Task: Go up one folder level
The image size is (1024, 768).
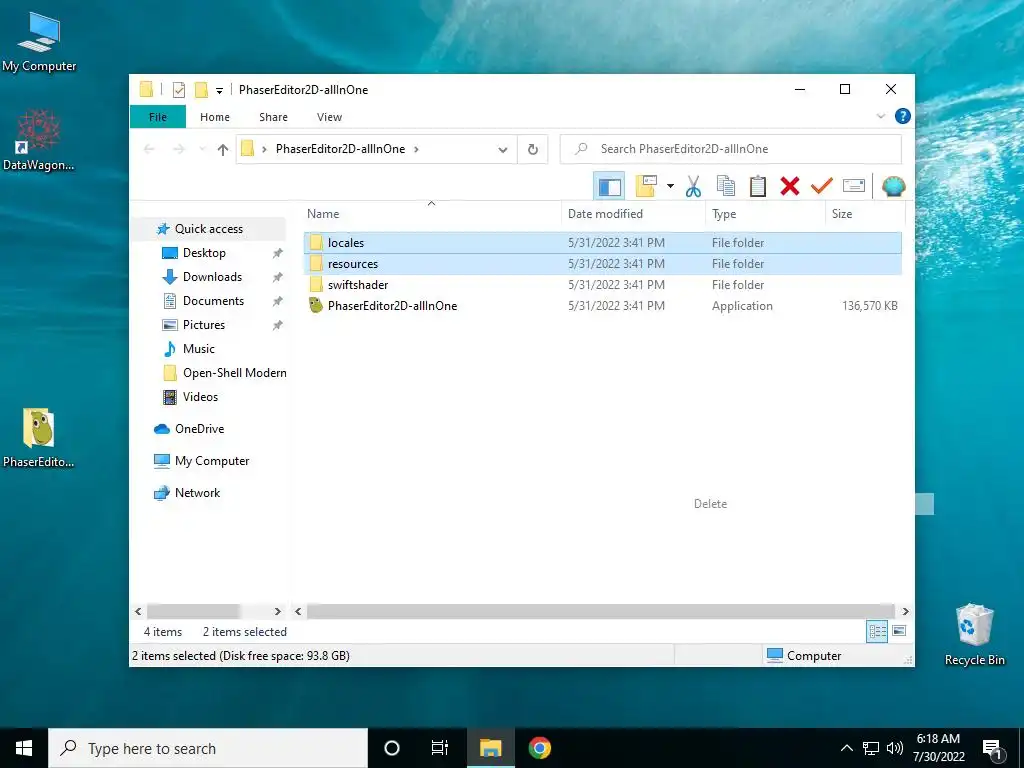Action: coord(223,150)
